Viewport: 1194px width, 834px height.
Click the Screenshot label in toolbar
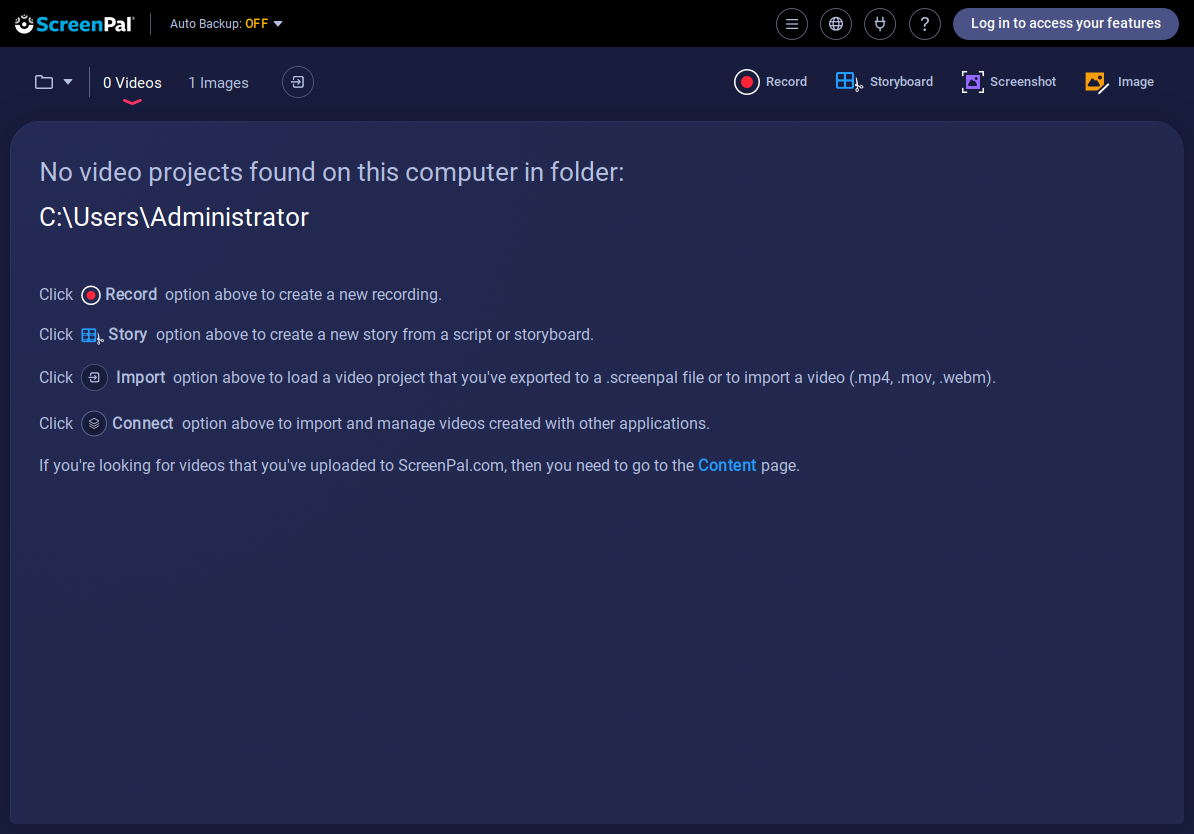(1023, 81)
